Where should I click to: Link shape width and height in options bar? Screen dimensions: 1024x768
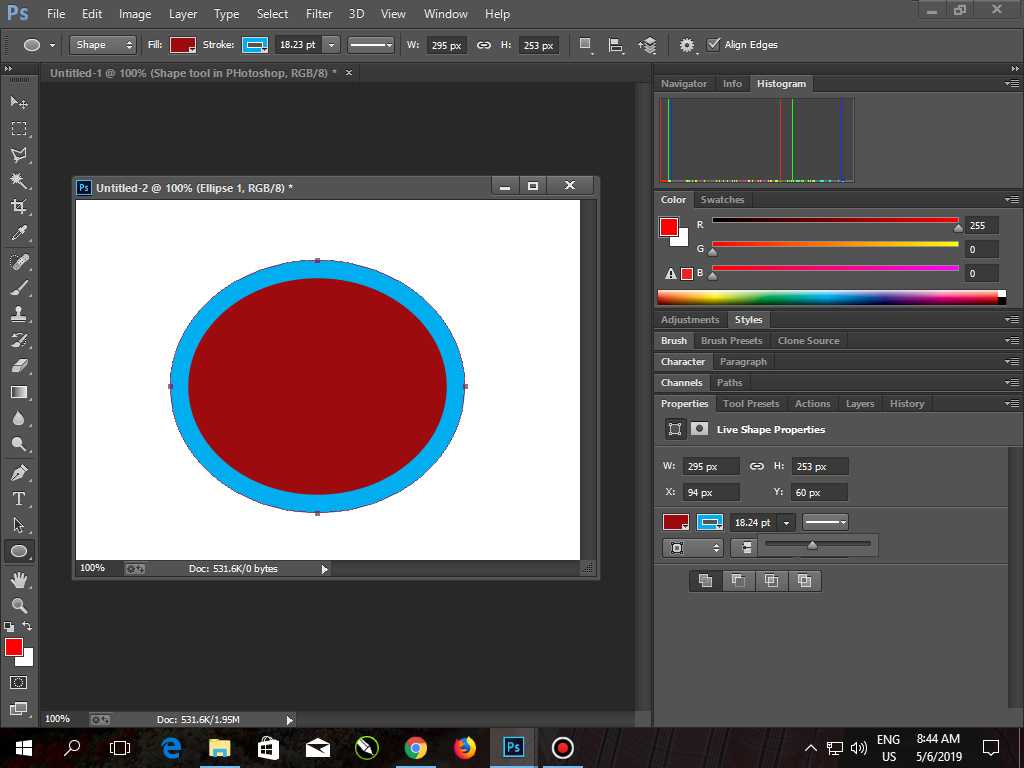pyautogui.click(x=483, y=44)
